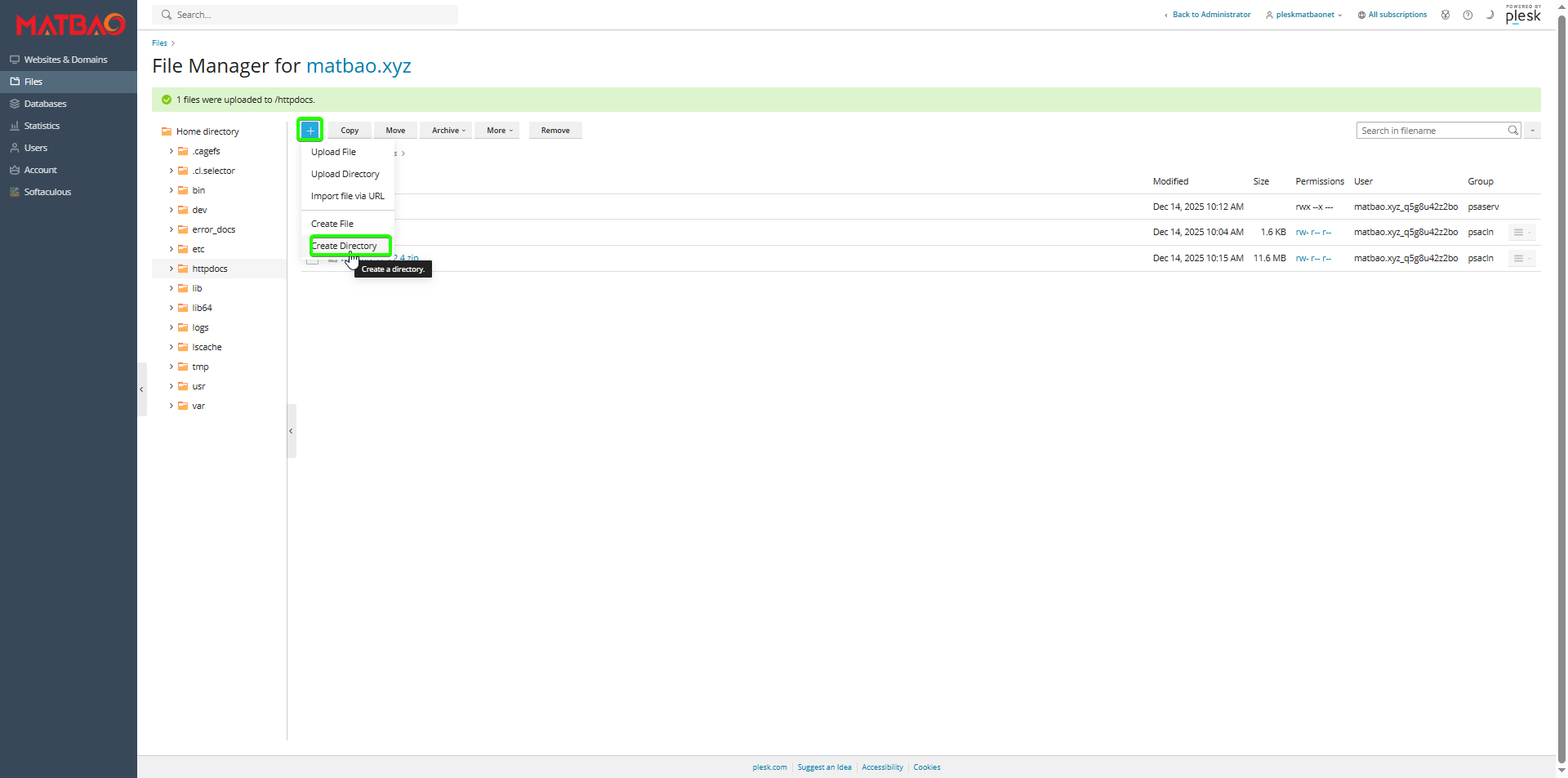Open the Archive dropdown button
The image size is (1568, 778).
point(448,131)
